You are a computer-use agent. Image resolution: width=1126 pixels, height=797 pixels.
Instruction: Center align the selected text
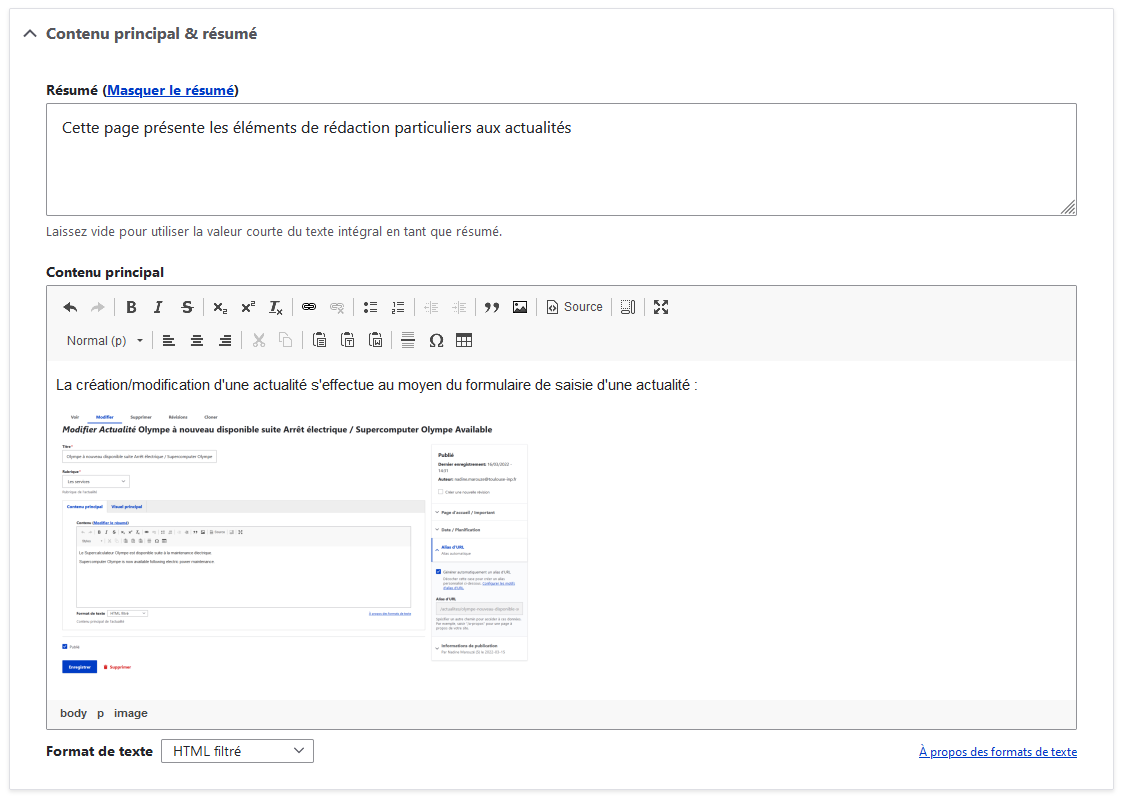196,340
